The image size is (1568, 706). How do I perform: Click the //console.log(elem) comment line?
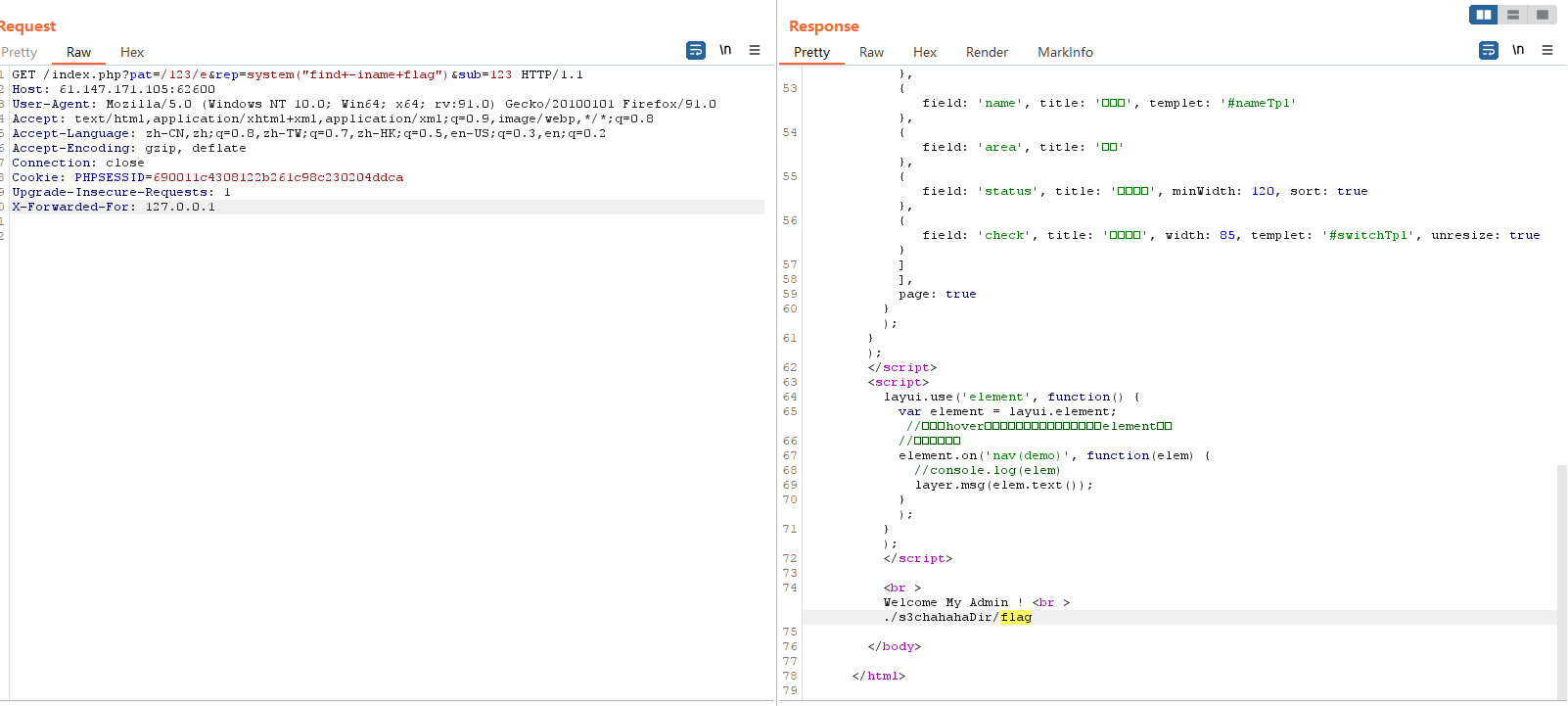pos(988,470)
